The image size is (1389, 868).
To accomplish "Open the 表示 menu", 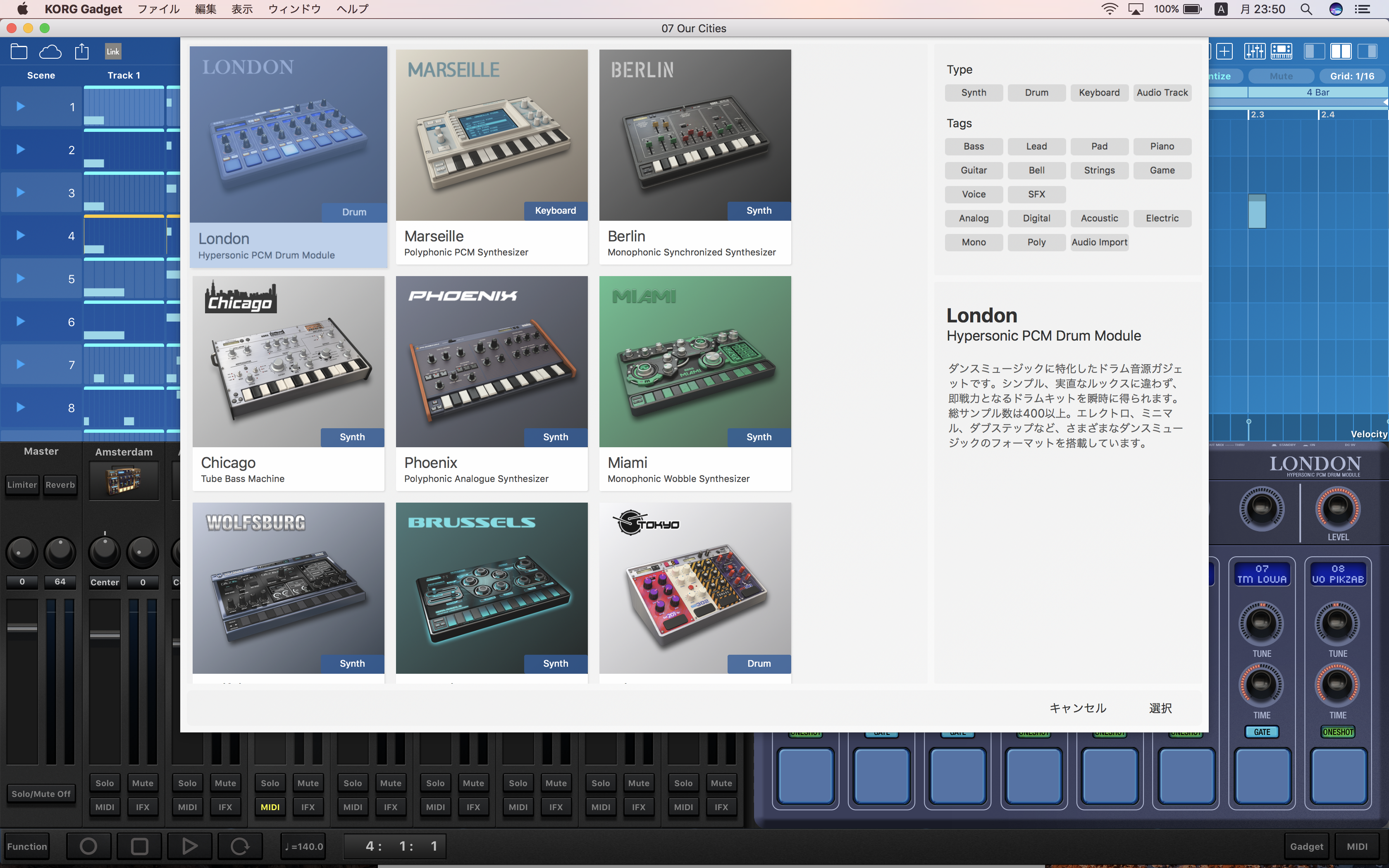I will tap(242, 9).
